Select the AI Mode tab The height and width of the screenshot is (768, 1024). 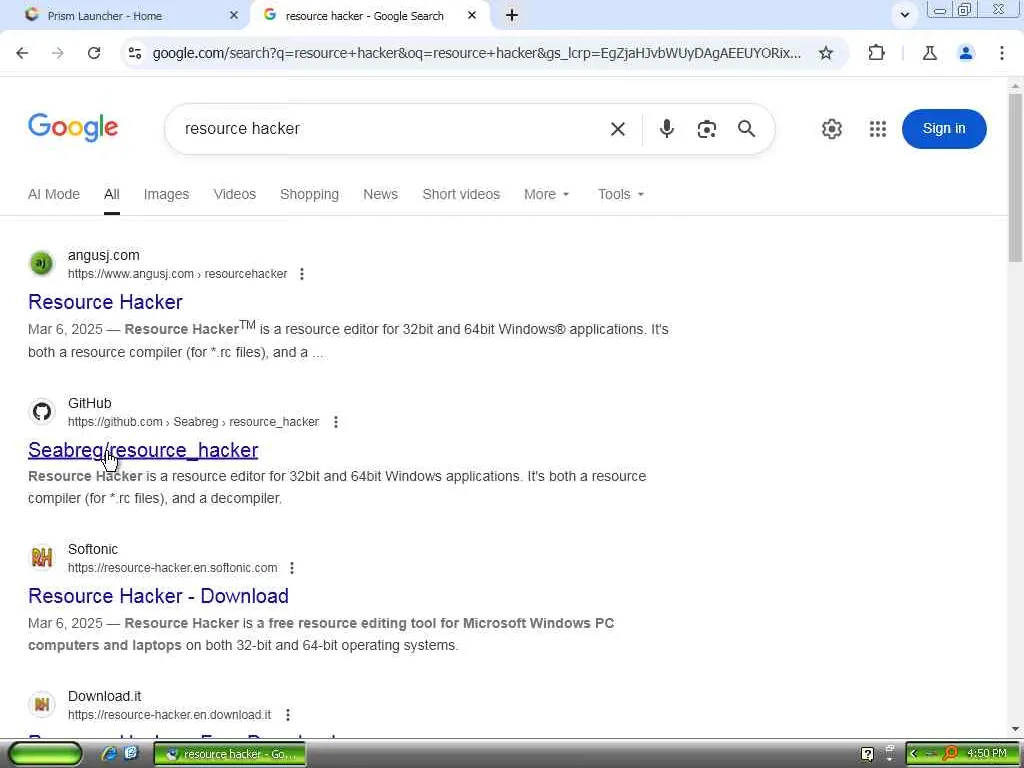pyautogui.click(x=54, y=194)
